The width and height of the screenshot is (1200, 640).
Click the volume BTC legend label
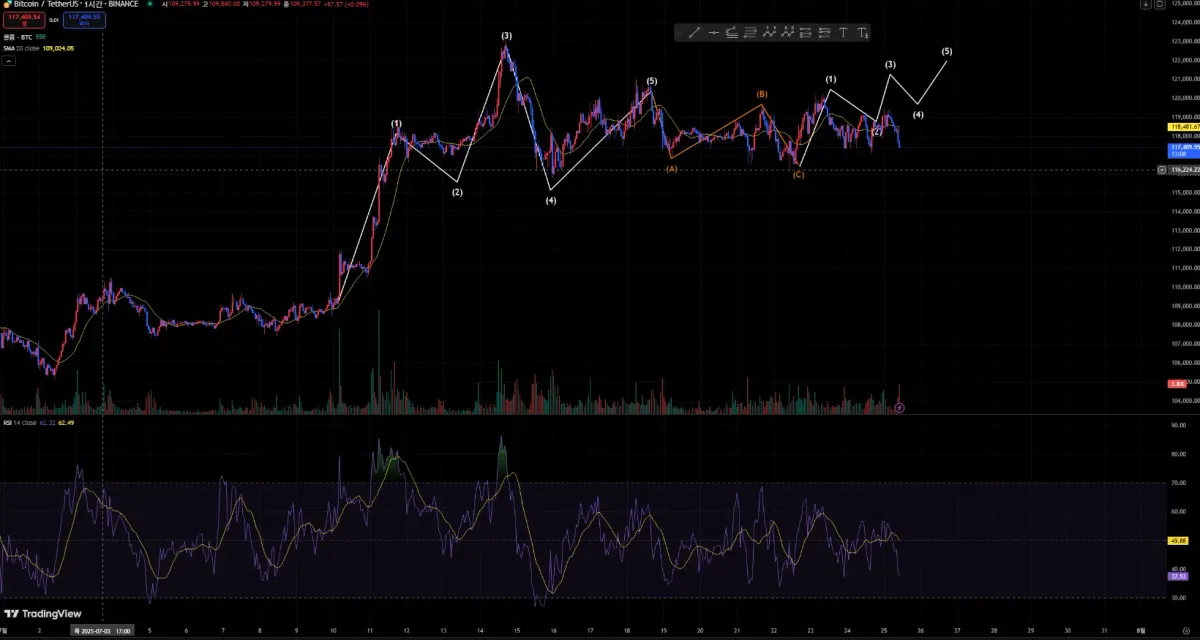coord(17,37)
